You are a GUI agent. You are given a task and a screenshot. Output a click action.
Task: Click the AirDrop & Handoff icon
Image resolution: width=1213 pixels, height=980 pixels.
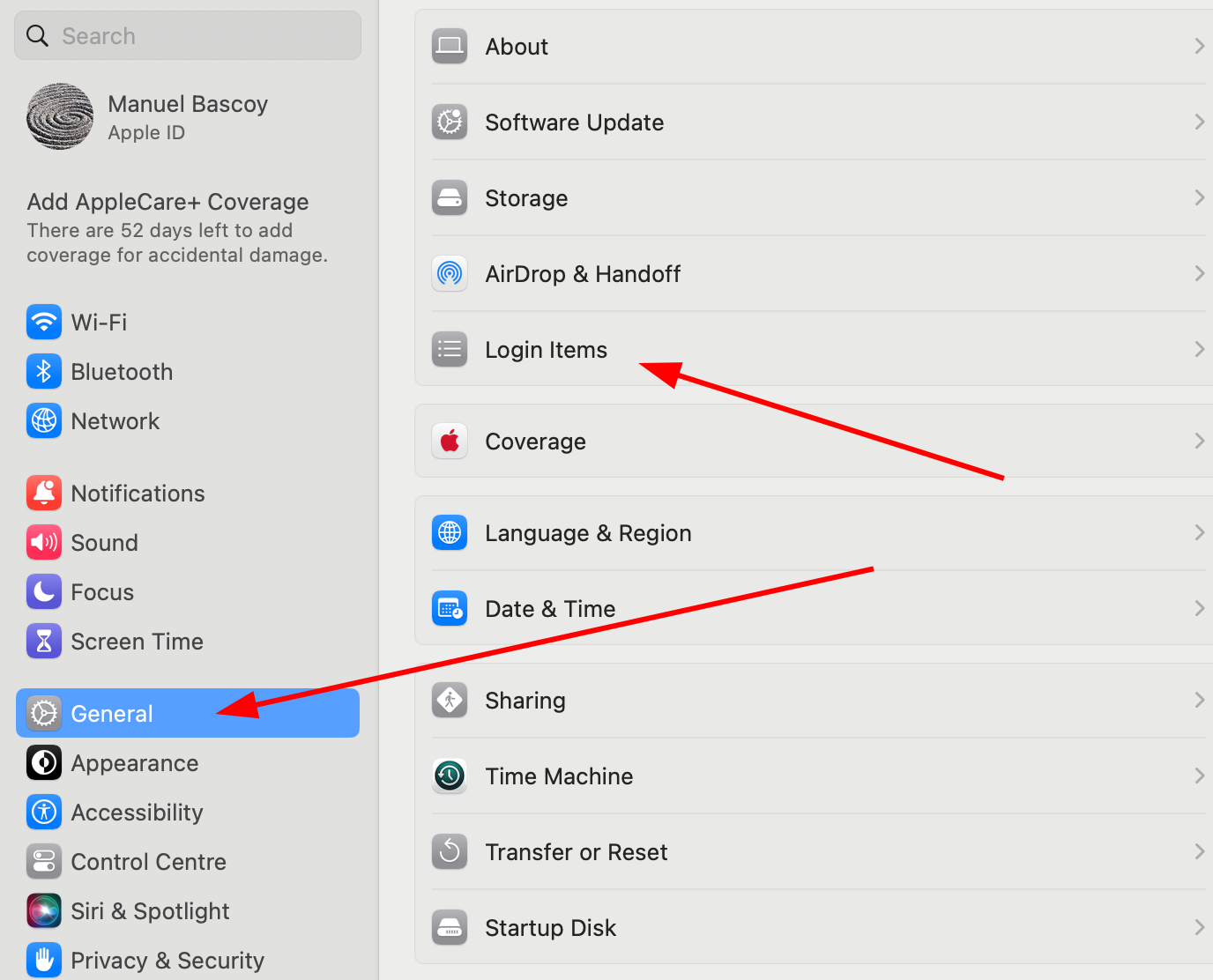[x=450, y=274]
